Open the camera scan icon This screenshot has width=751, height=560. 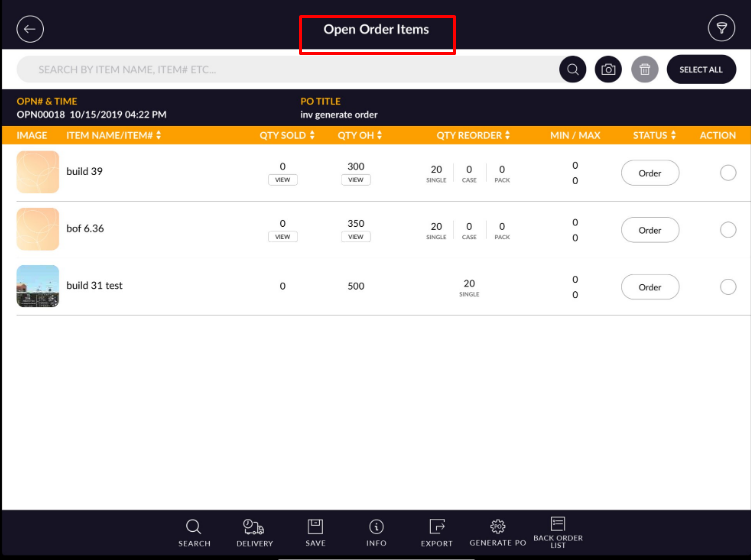coord(608,69)
